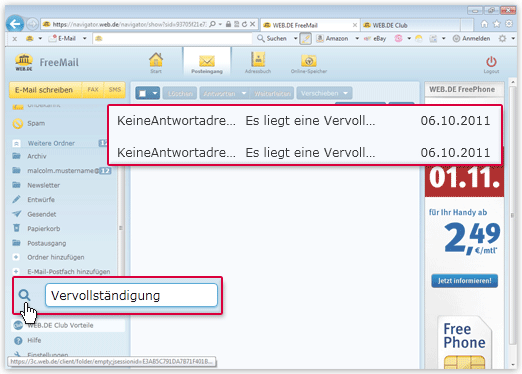Open the toolbar settings gear
This screenshot has height=374, width=522.
pos(502,39)
